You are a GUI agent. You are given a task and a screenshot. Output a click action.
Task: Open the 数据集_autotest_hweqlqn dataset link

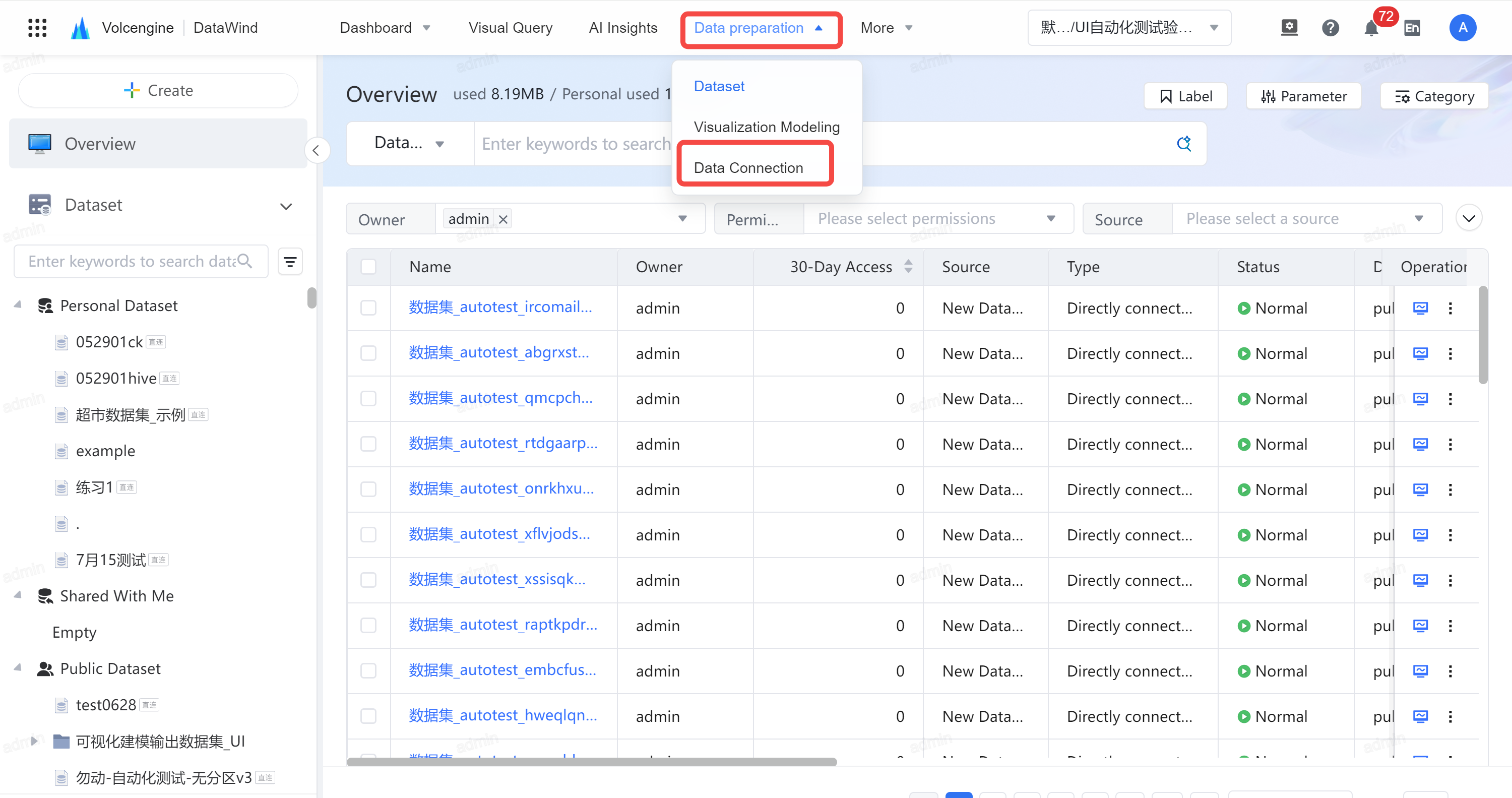pyautogui.click(x=502, y=715)
